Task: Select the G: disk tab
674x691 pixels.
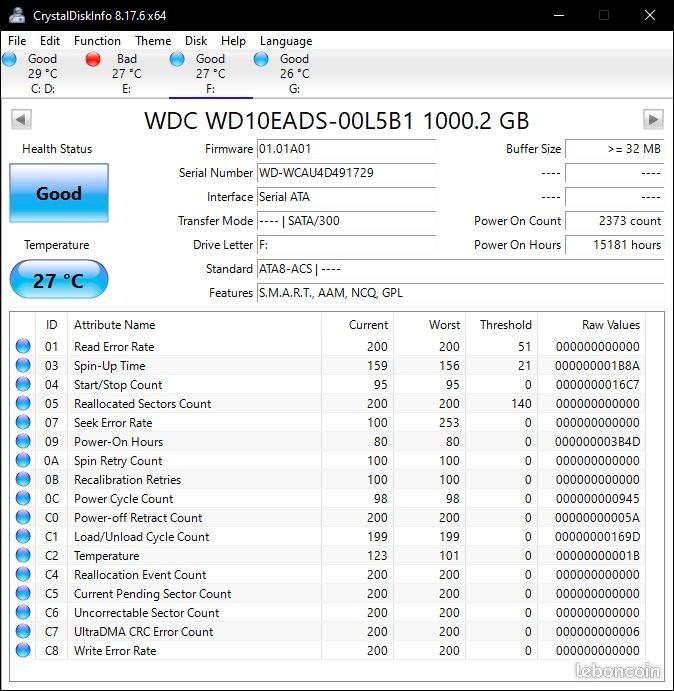Action: 294,74
